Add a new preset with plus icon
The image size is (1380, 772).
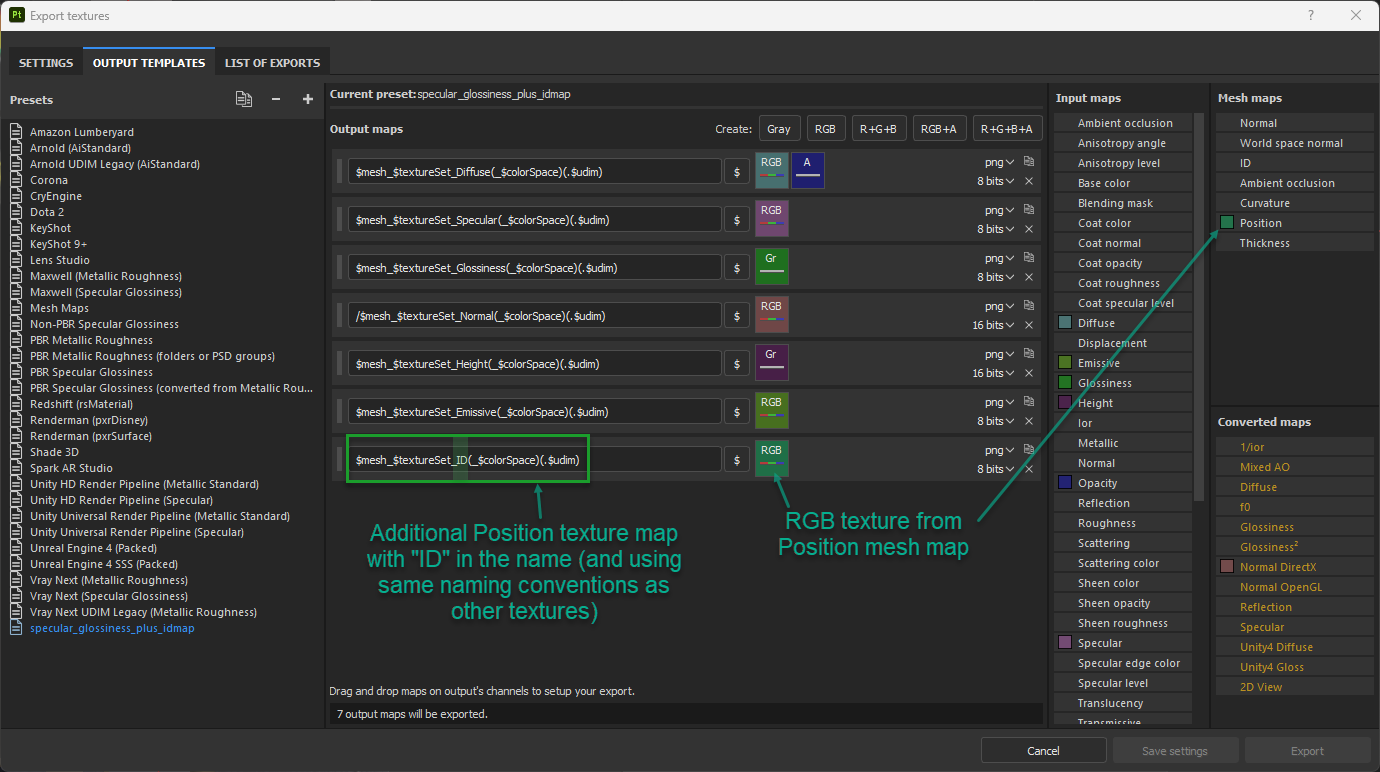coord(308,99)
